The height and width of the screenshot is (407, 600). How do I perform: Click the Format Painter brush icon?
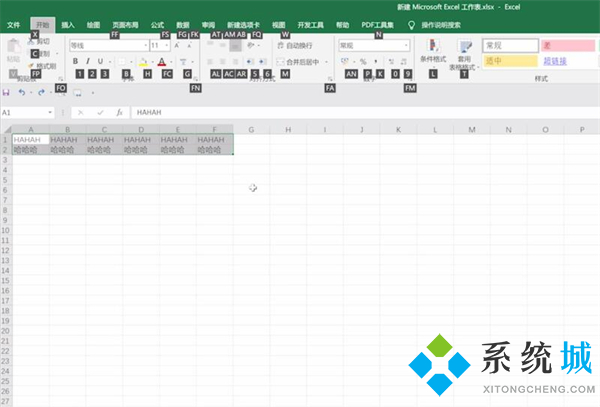31,66
